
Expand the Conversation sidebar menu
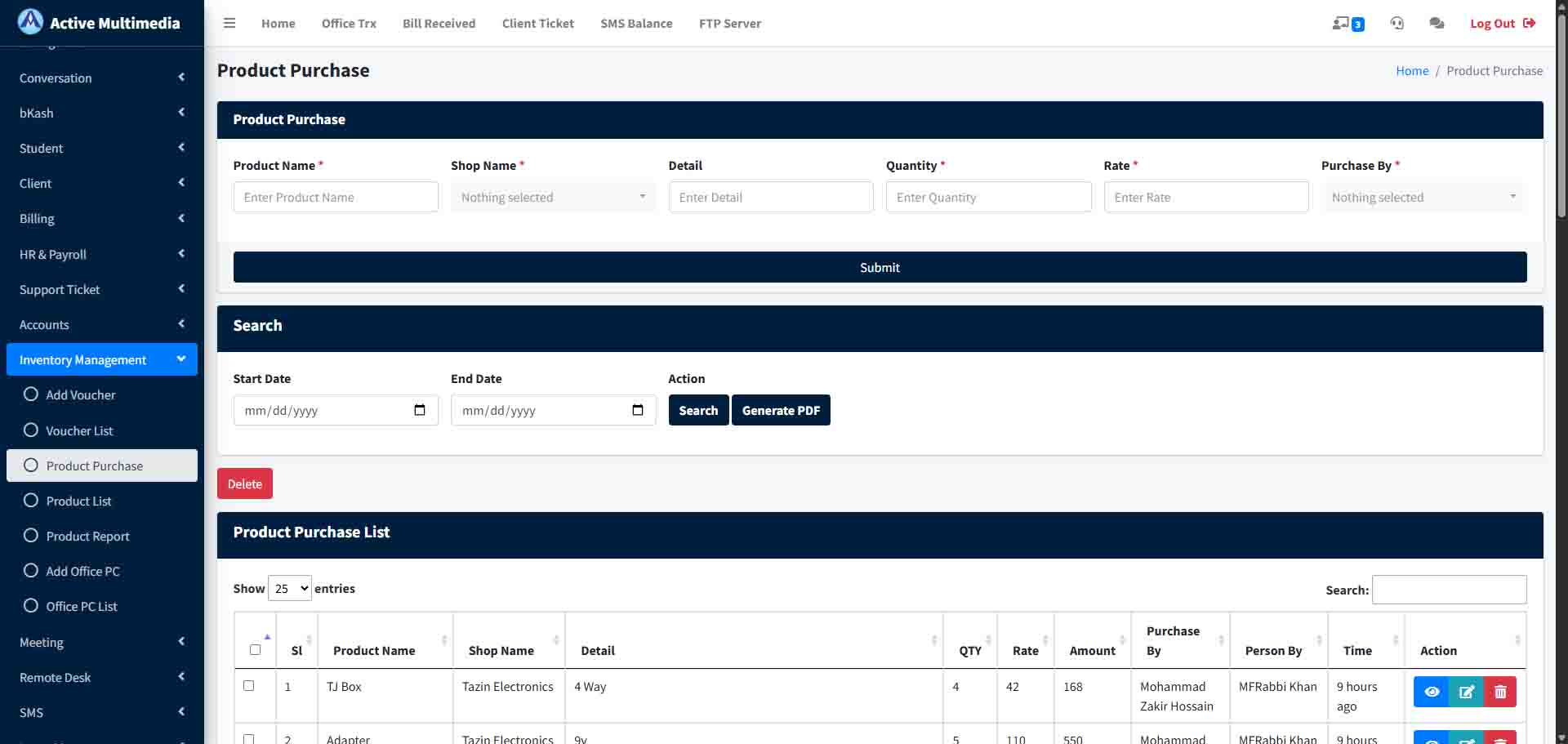pyautogui.click(x=102, y=78)
